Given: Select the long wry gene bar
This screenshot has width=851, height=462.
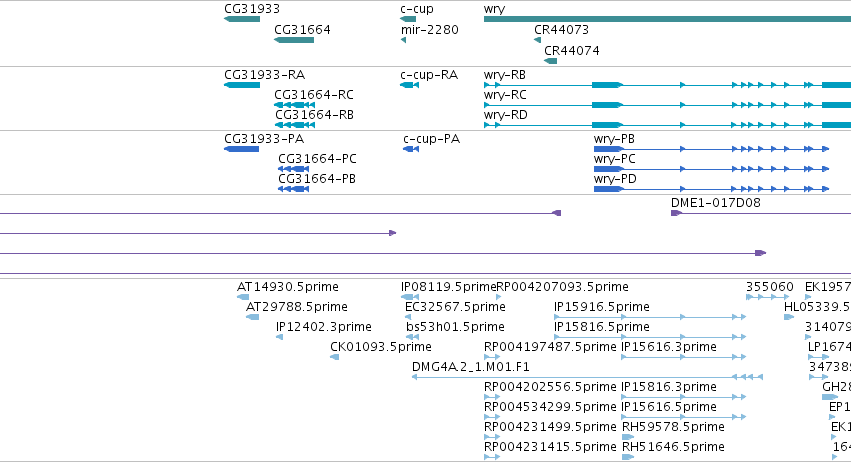Looking at the screenshot, I should (667, 19).
